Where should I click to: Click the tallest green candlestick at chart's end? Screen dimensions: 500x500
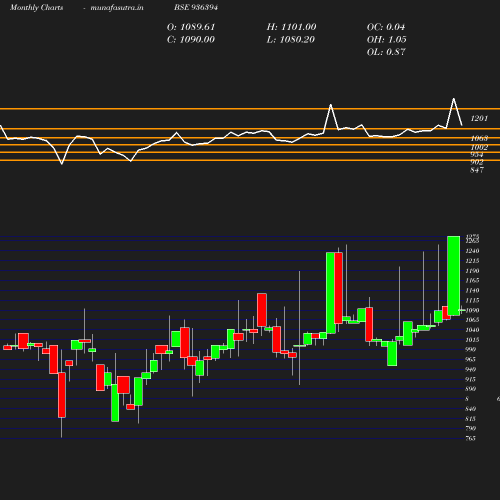point(454,276)
